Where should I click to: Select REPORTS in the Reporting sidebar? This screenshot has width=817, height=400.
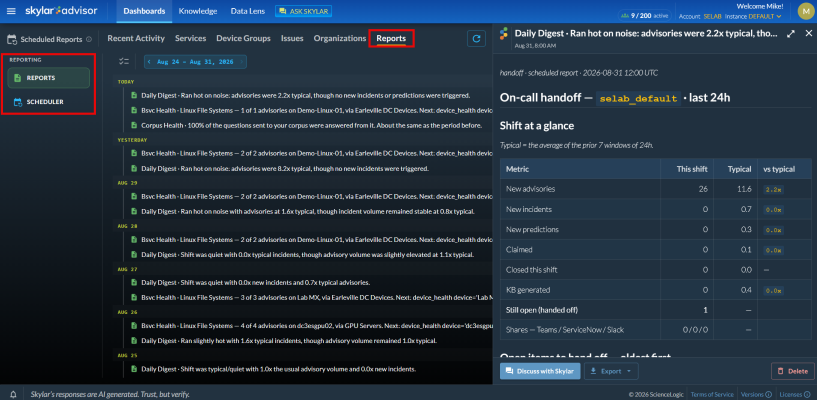(x=48, y=78)
